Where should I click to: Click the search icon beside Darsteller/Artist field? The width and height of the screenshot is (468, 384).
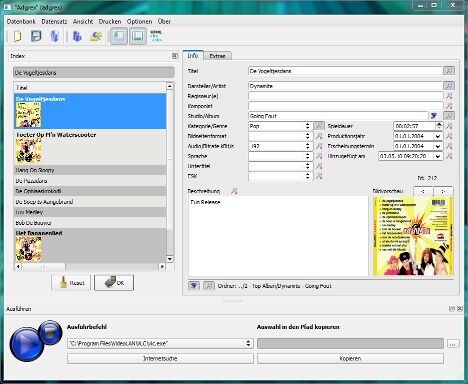coord(449,86)
